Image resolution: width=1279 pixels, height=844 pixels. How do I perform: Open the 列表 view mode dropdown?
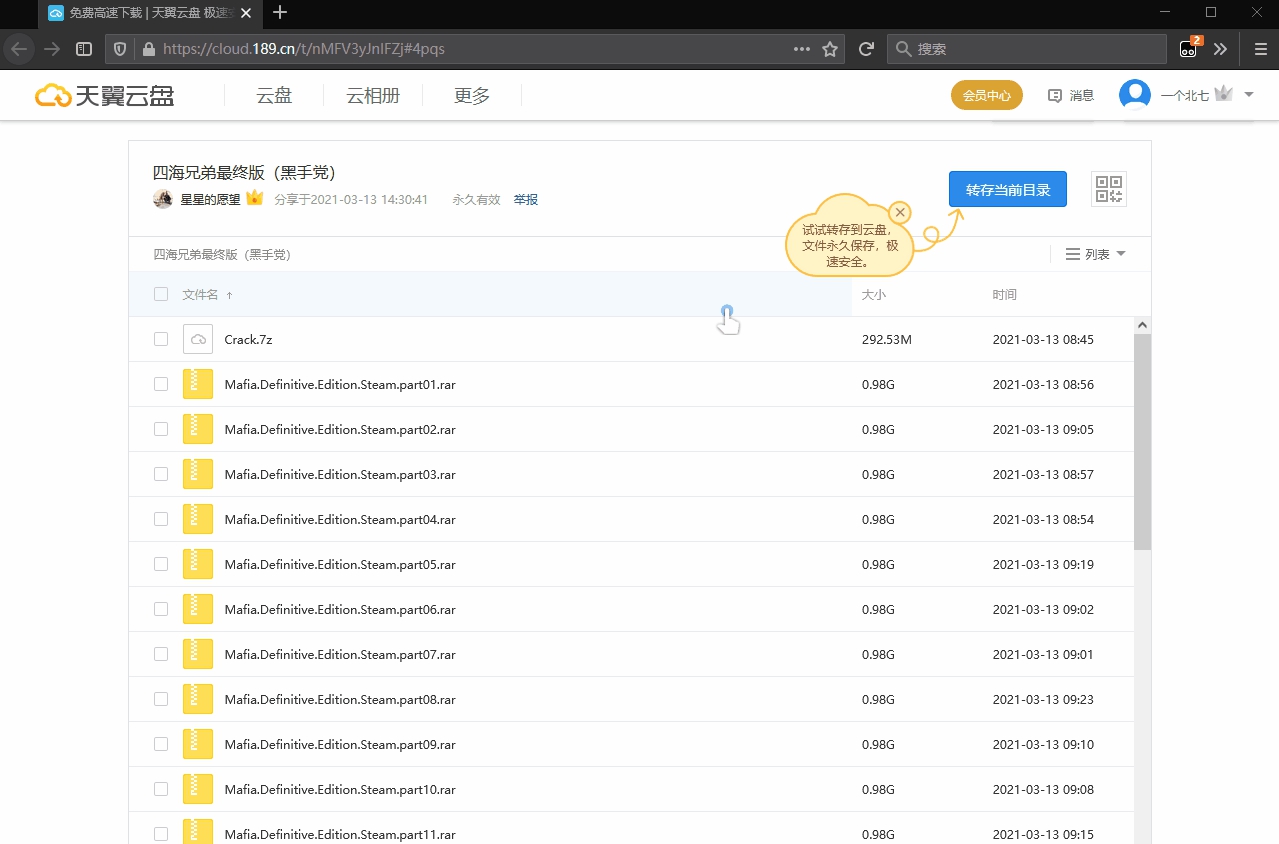tap(1095, 254)
